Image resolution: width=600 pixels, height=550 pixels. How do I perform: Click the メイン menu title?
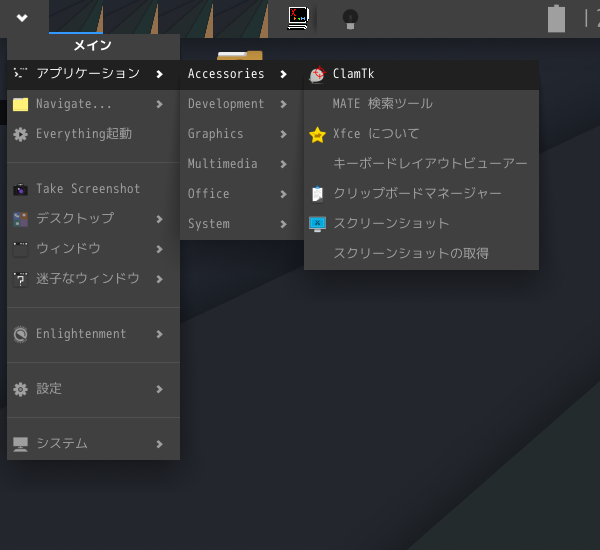[93, 46]
